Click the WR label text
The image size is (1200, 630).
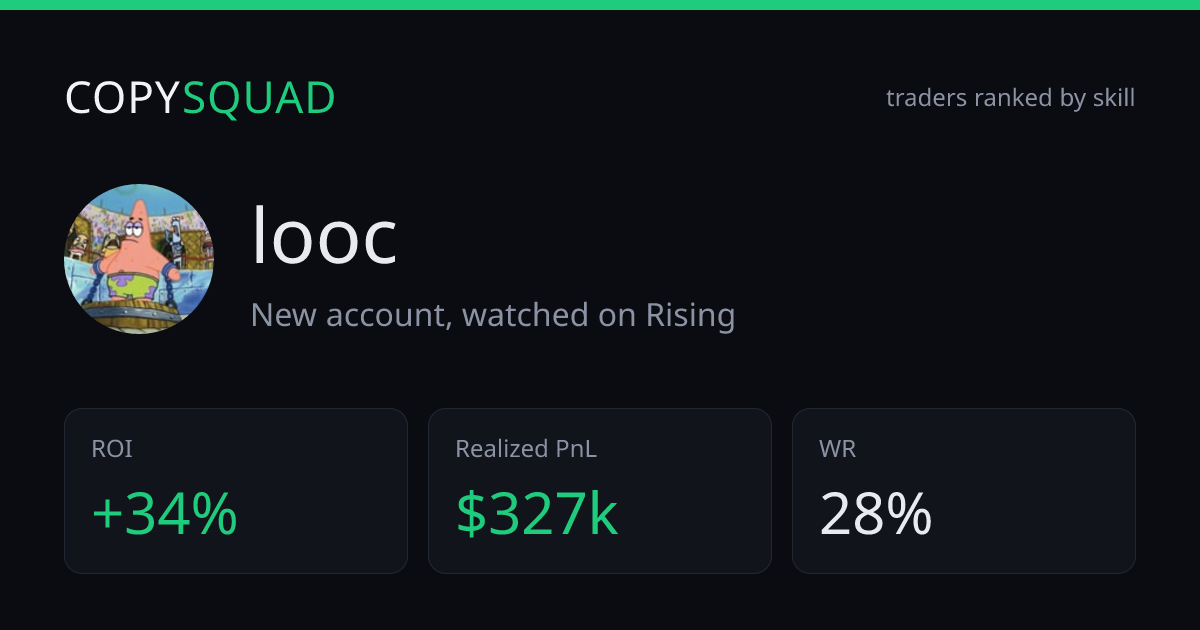point(838,449)
